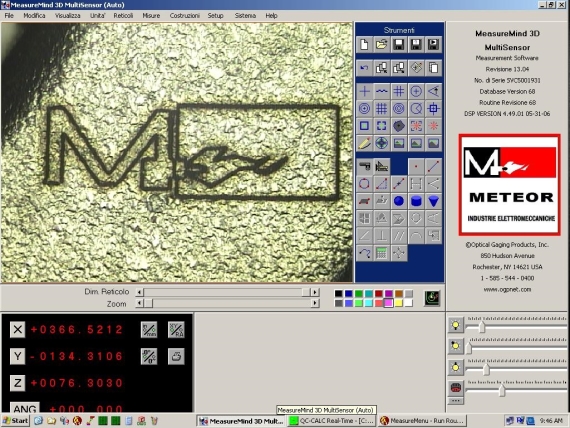
Task: Toggle XY/RA coordinate mode button
Action: [x=176, y=329]
